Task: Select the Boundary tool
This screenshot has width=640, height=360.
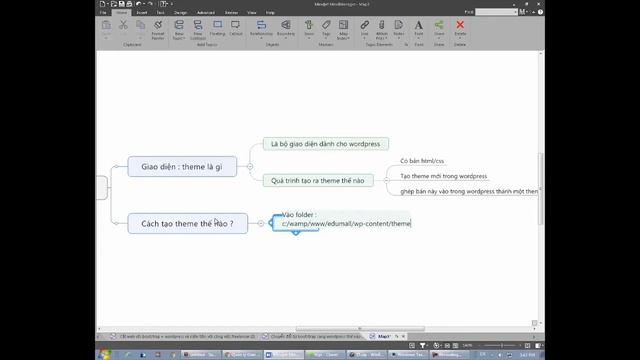Action: tap(286, 28)
